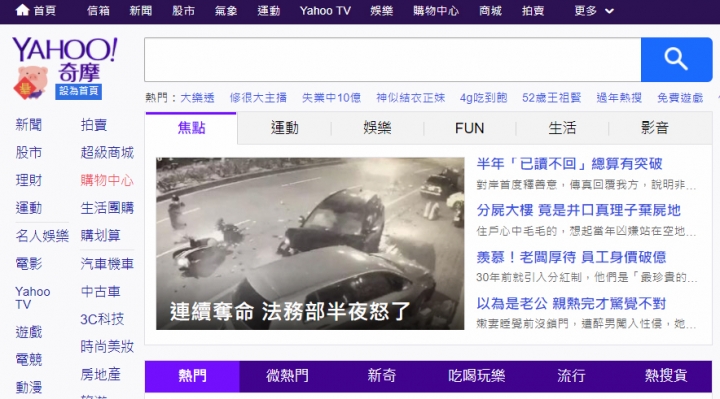Click trending search 修很大主播
Image resolution: width=720 pixels, height=399 pixels.
pos(258,98)
